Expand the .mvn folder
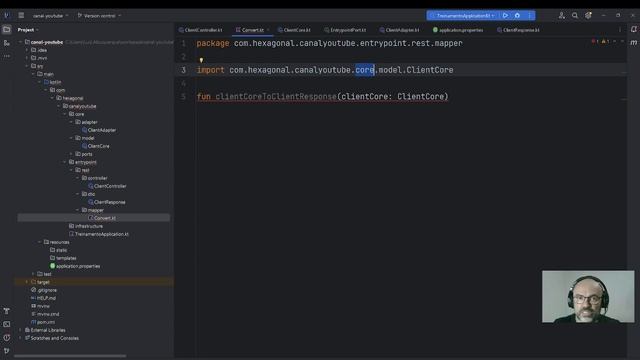Viewport: 640px width, 360px height. pyautogui.click(x=27, y=58)
